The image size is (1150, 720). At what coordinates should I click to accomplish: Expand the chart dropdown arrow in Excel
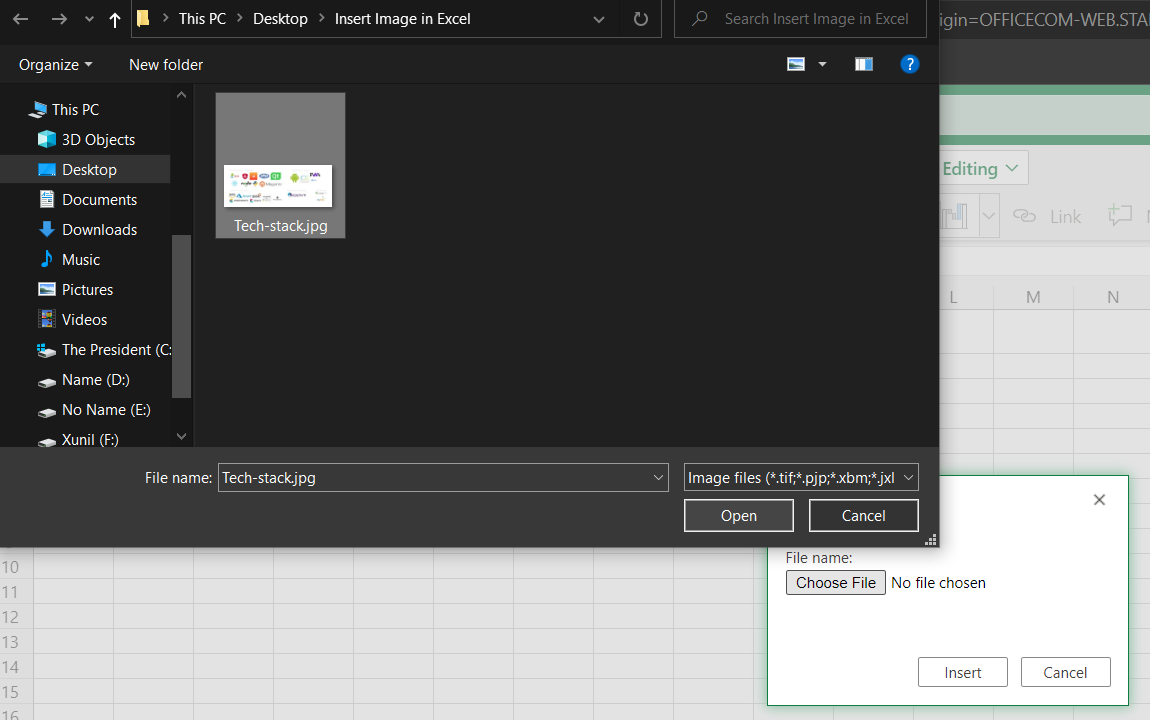(x=989, y=216)
